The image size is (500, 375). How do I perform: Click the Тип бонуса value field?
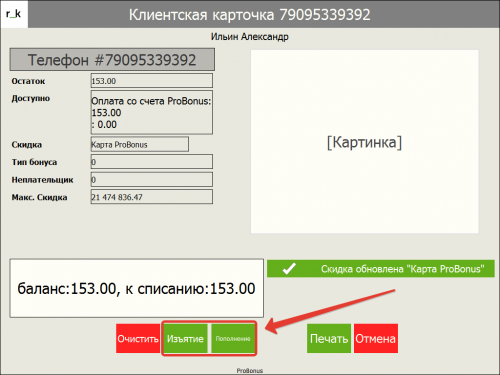pyautogui.click(x=152, y=162)
